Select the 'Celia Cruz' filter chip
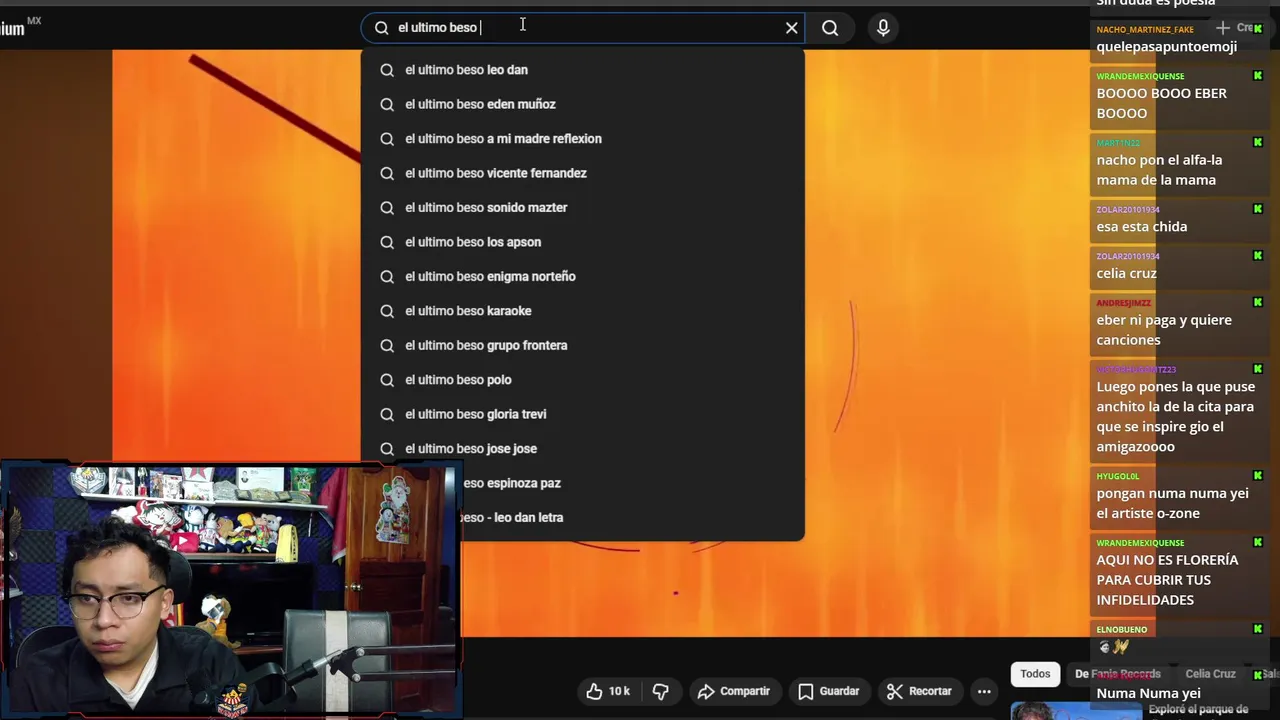The width and height of the screenshot is (1280, 720). click(1210, 674)
